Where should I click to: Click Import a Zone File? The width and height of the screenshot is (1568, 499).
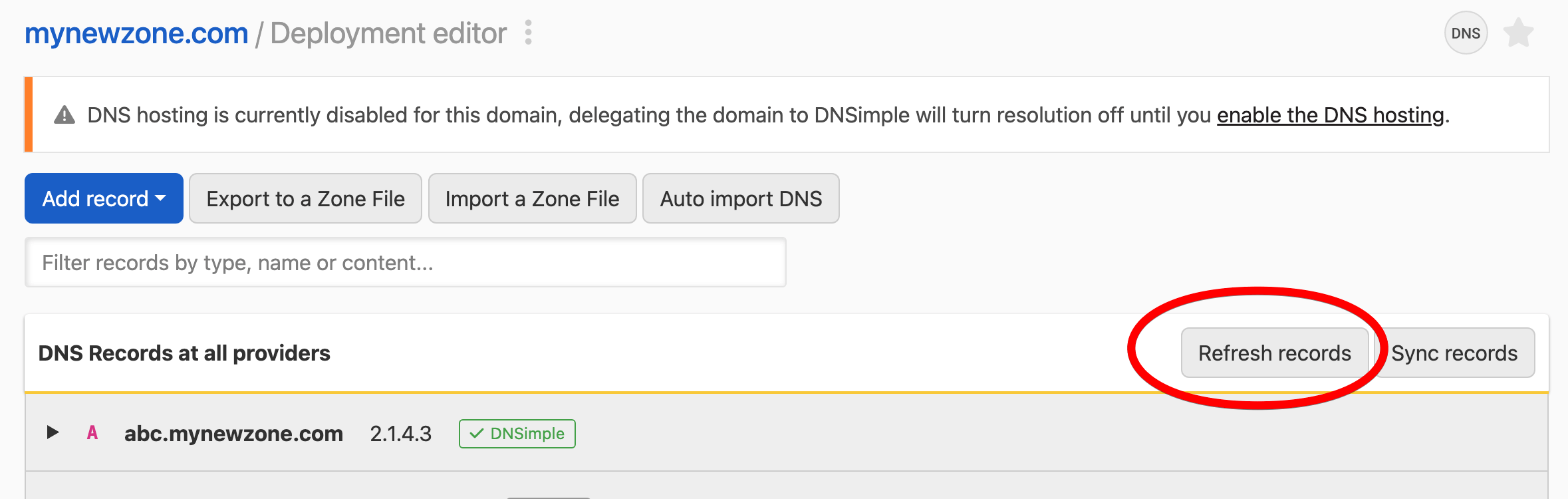click(532, 198)
